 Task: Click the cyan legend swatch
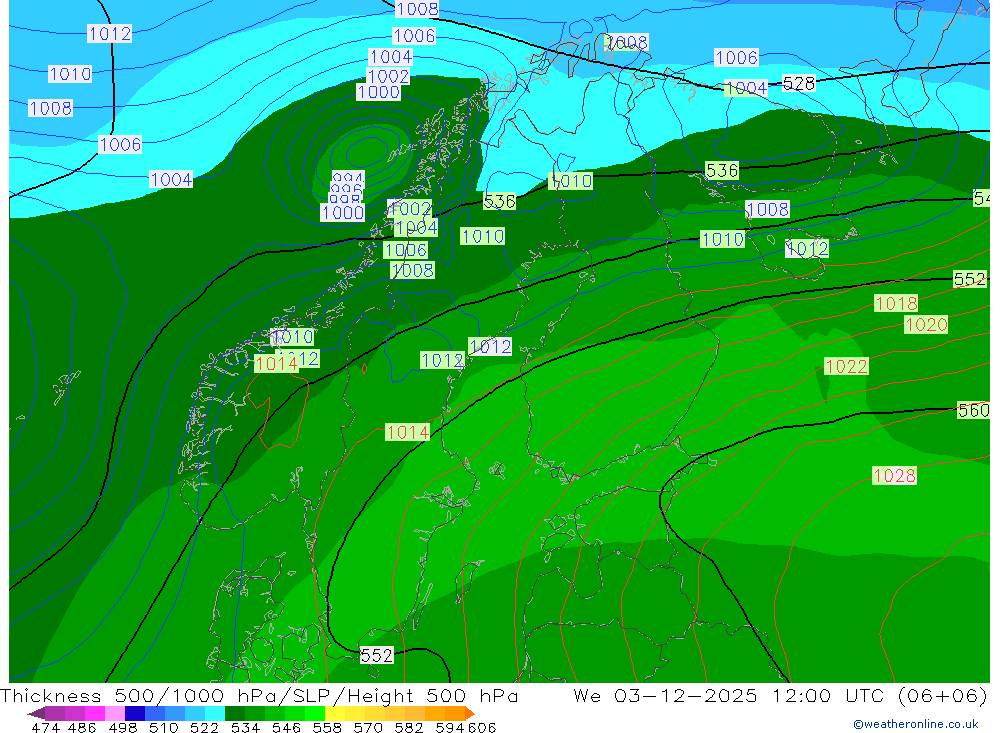pos(215,713)
